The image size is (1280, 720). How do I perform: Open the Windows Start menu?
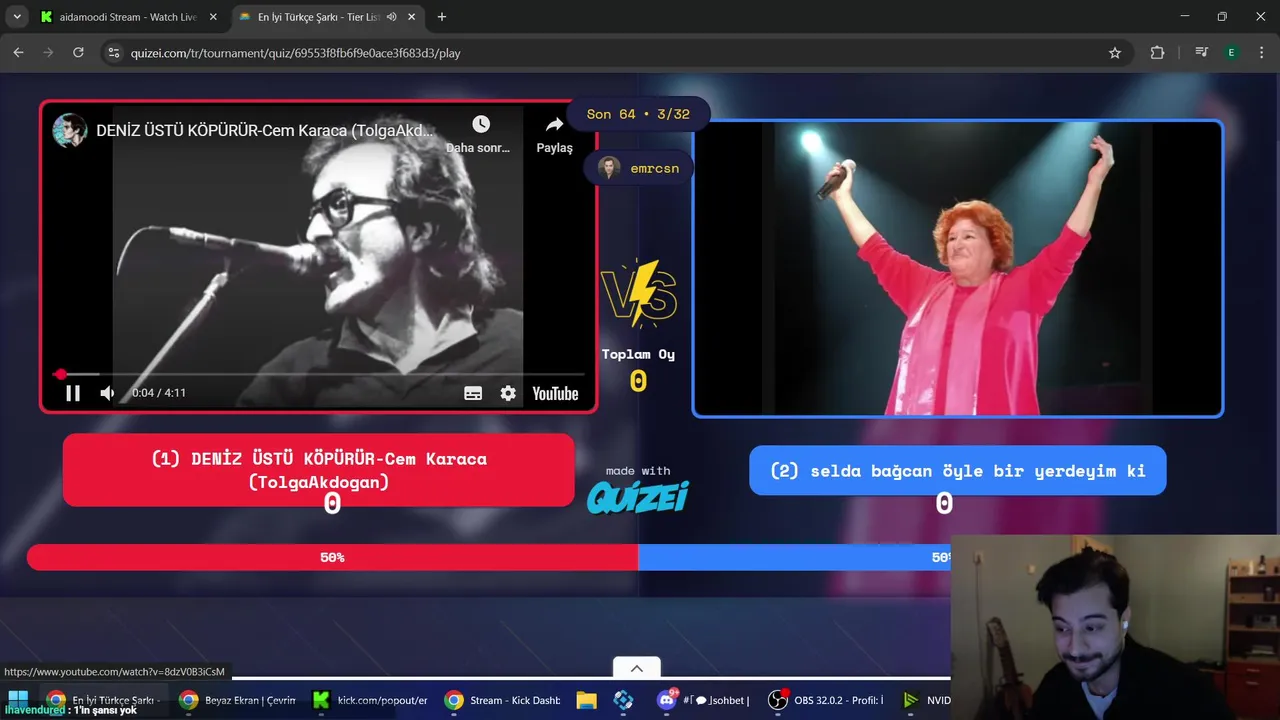tap(18, 700)
